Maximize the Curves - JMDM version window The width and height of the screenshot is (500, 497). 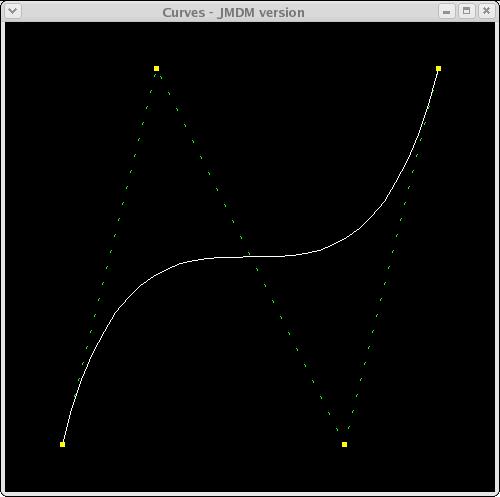point(466,11)
